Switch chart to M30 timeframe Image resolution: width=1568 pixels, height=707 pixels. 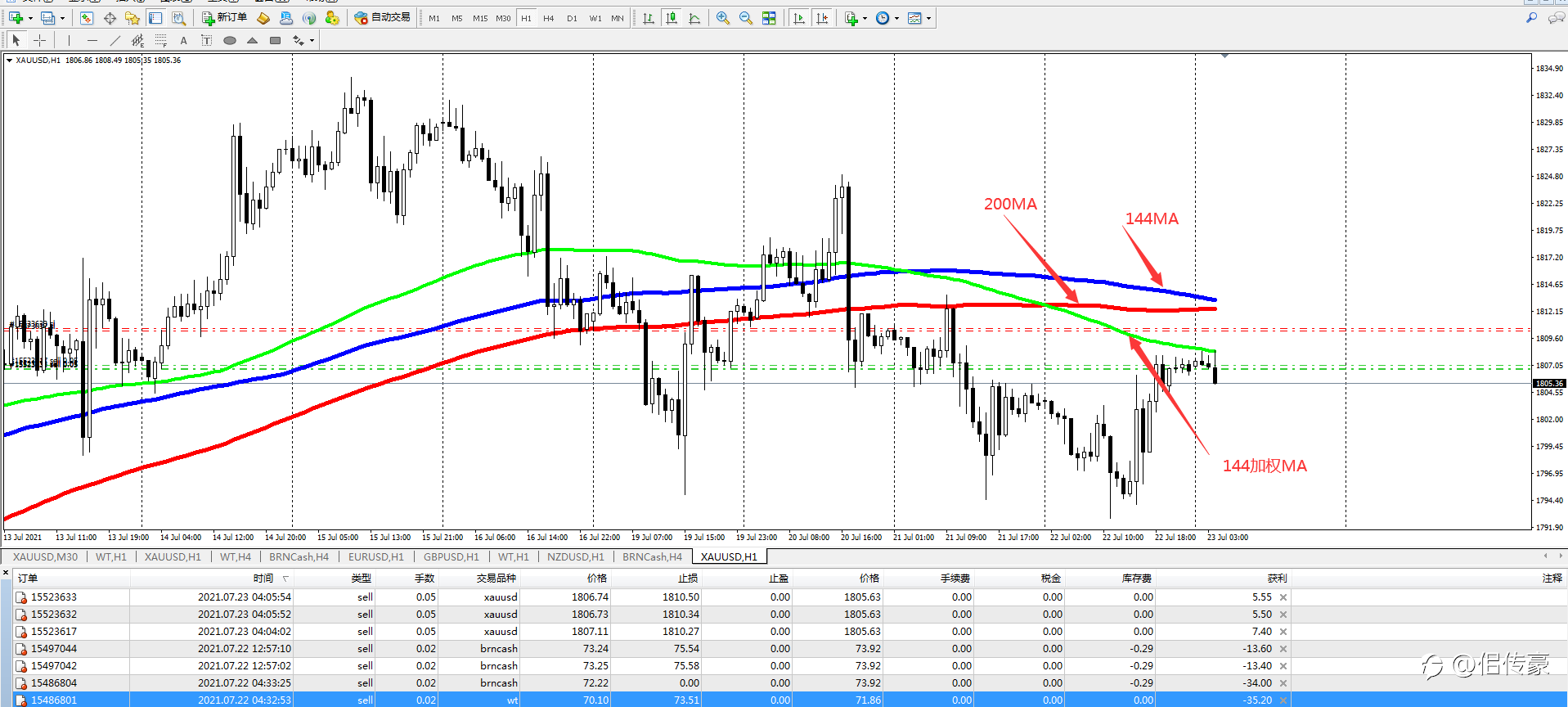(503, 18)
